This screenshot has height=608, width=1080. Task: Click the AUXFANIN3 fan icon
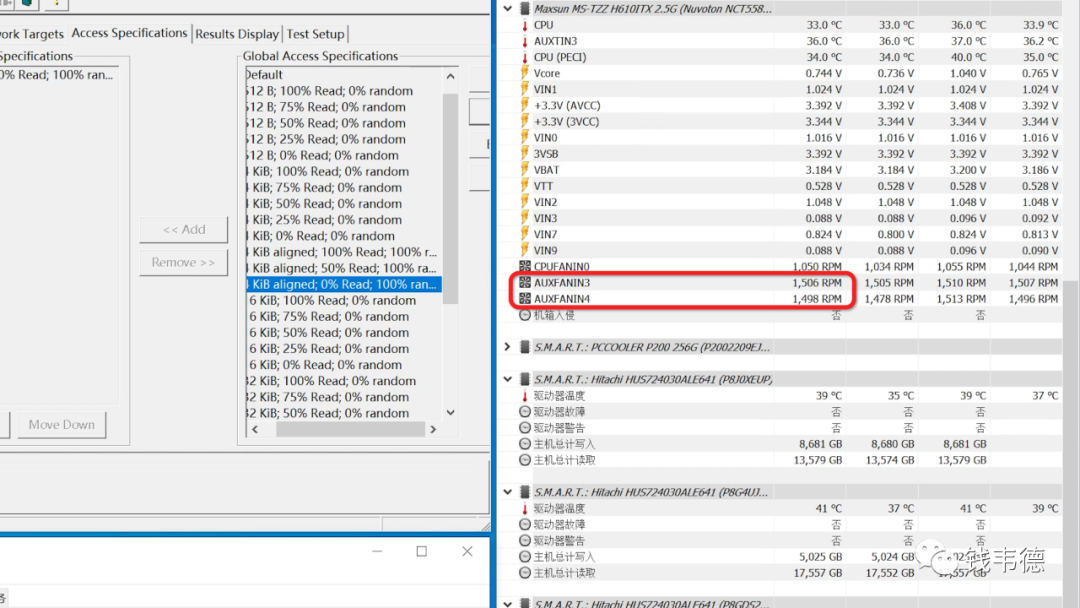pos(525,282)
